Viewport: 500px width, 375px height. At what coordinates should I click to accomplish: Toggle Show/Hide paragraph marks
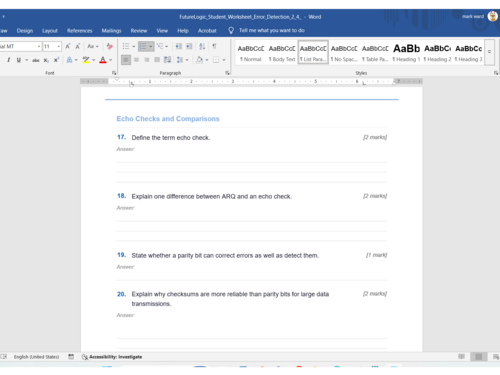click(x=214, y=46)
